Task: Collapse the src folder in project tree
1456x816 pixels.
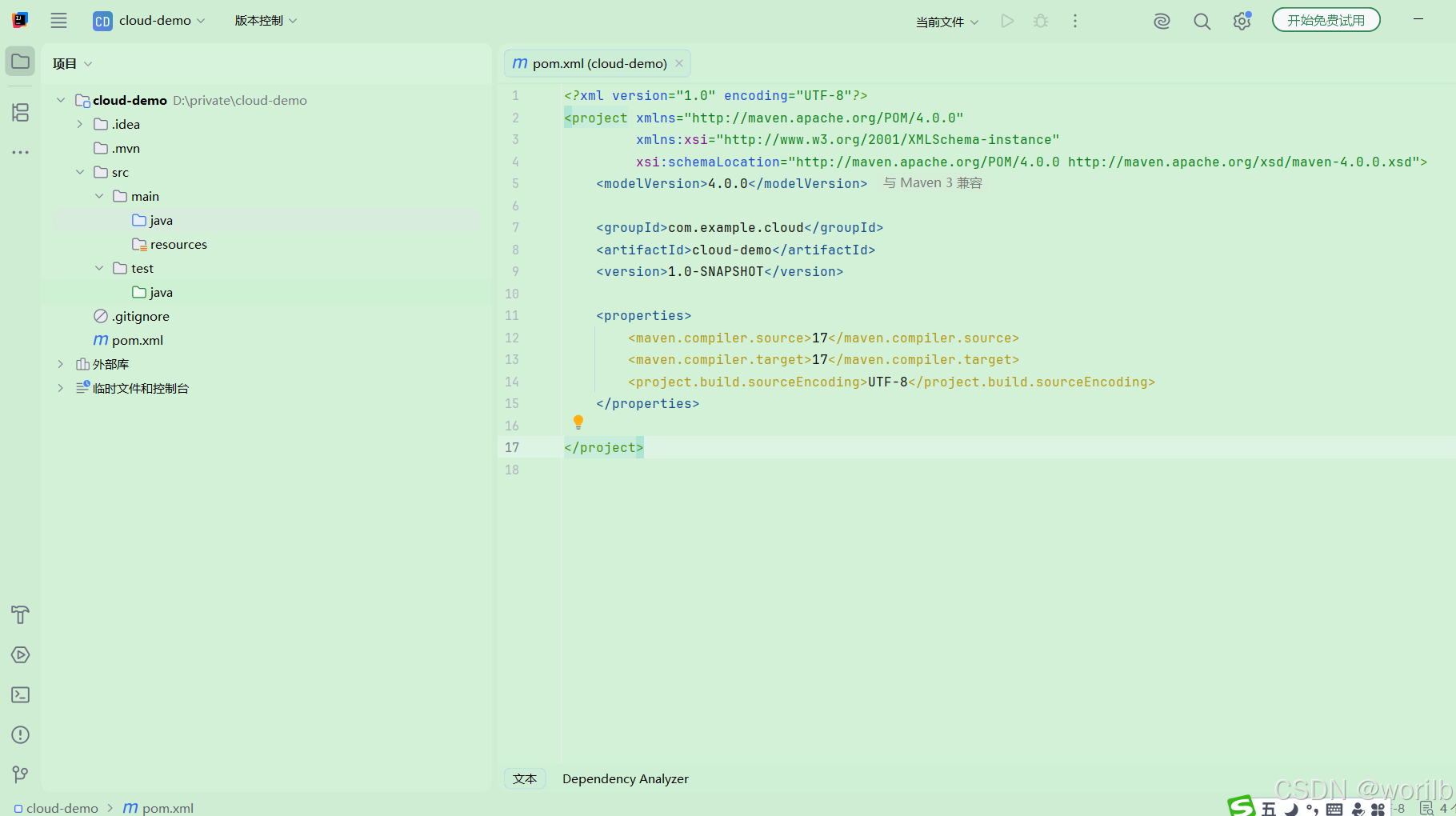Action: [x=79, y=172]
